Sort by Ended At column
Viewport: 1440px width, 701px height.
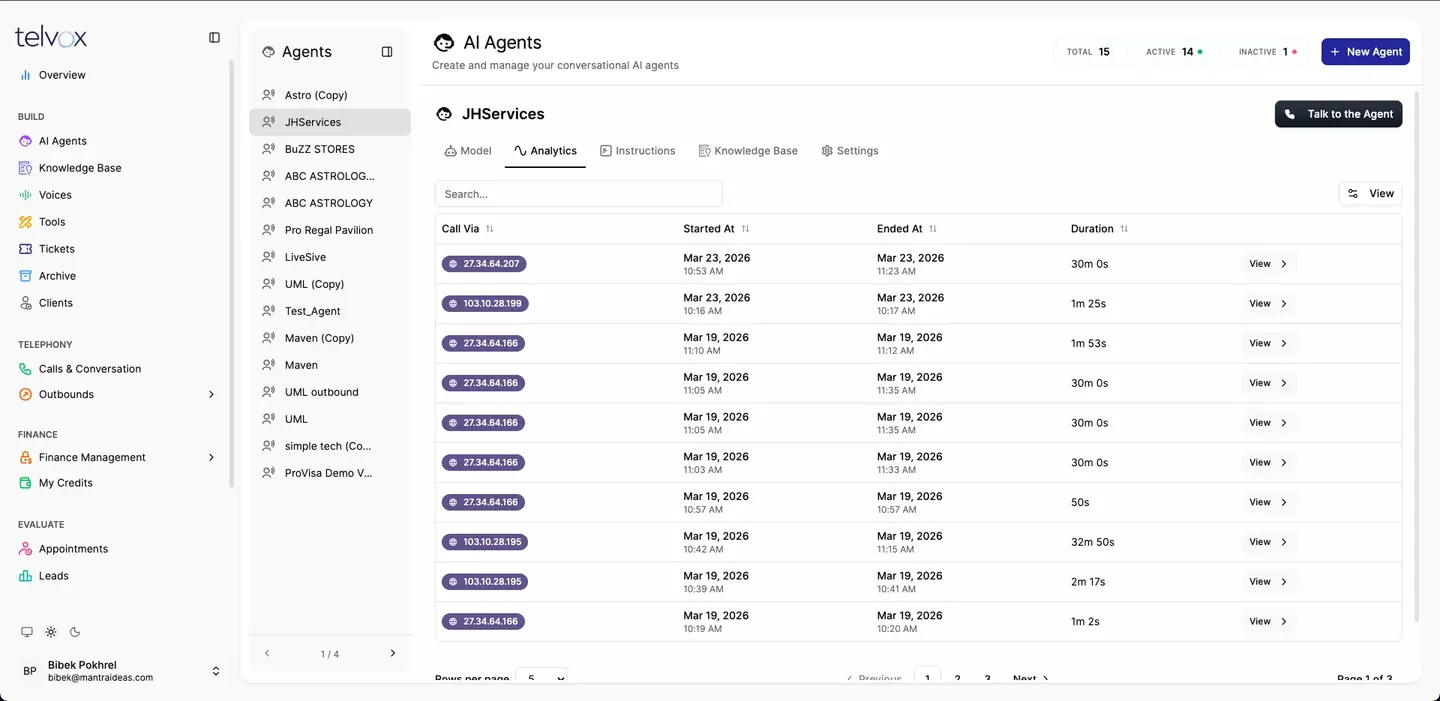(907, 229)
